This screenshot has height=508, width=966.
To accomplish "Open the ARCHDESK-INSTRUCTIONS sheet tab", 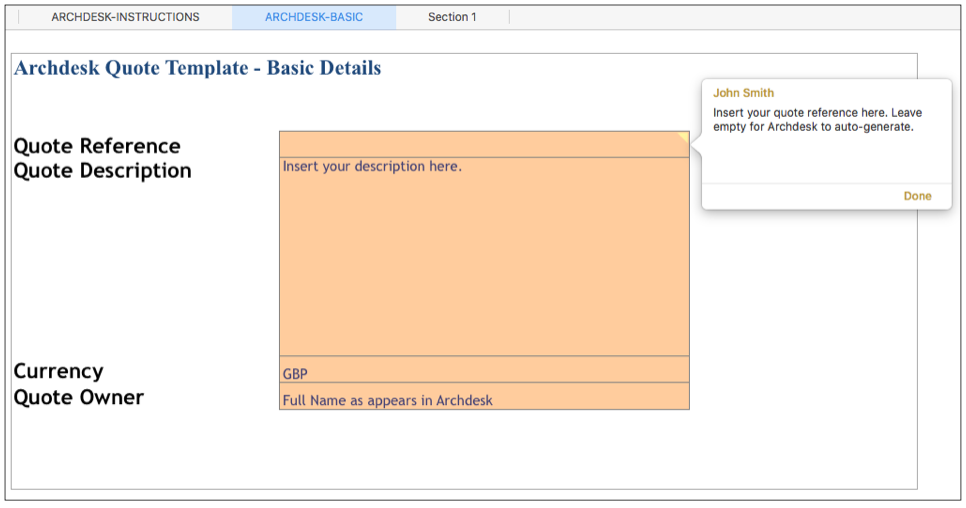I will point(125,17).
